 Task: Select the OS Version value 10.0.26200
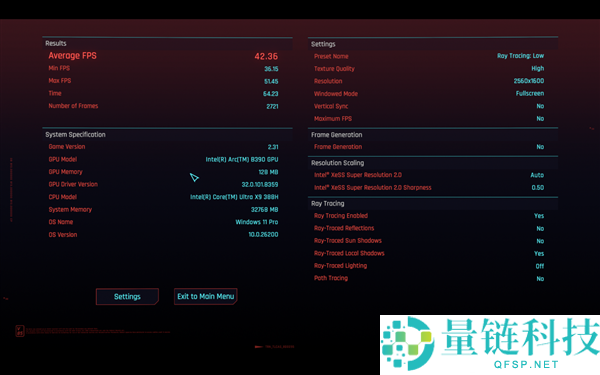coord(263,235)
